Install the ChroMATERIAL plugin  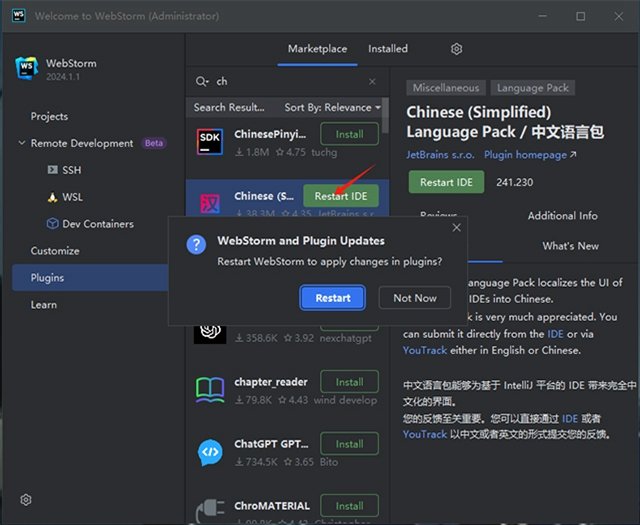[x=349, y=506]
